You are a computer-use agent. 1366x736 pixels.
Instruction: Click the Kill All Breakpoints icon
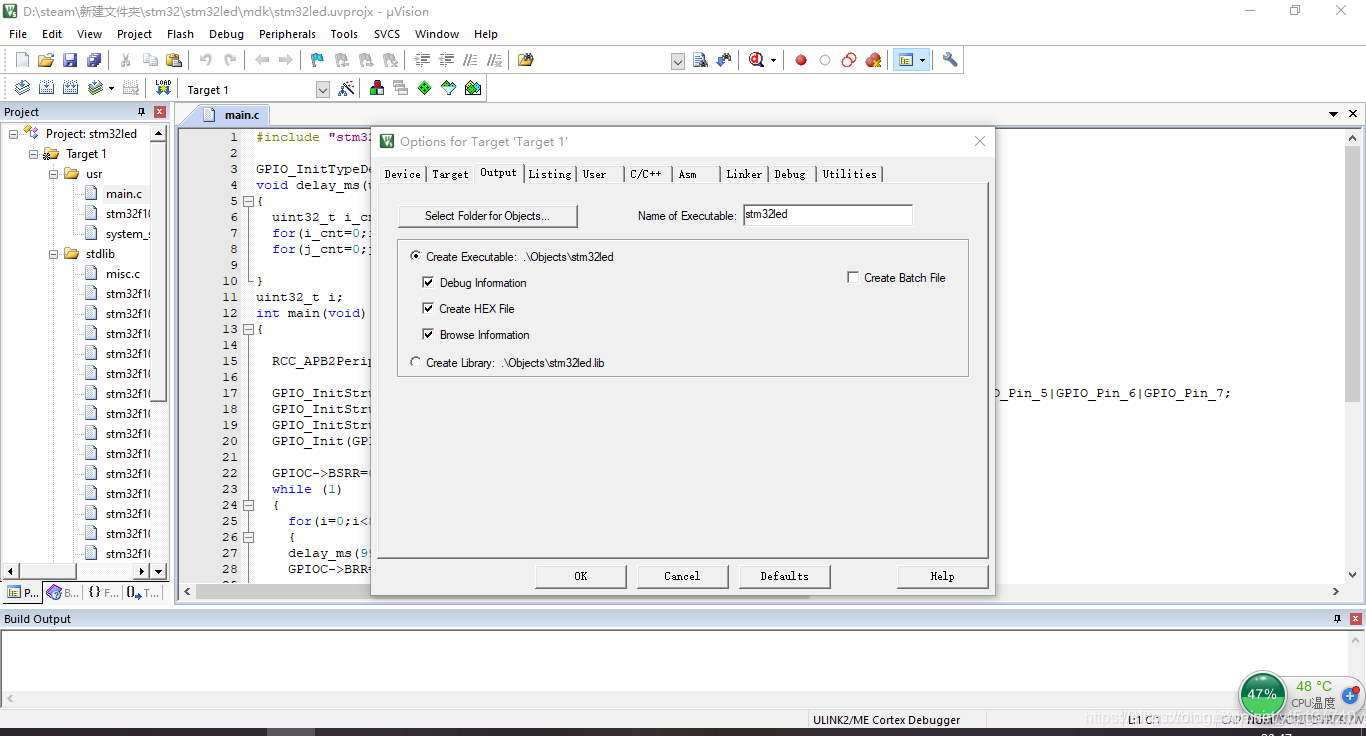(874, 60)
